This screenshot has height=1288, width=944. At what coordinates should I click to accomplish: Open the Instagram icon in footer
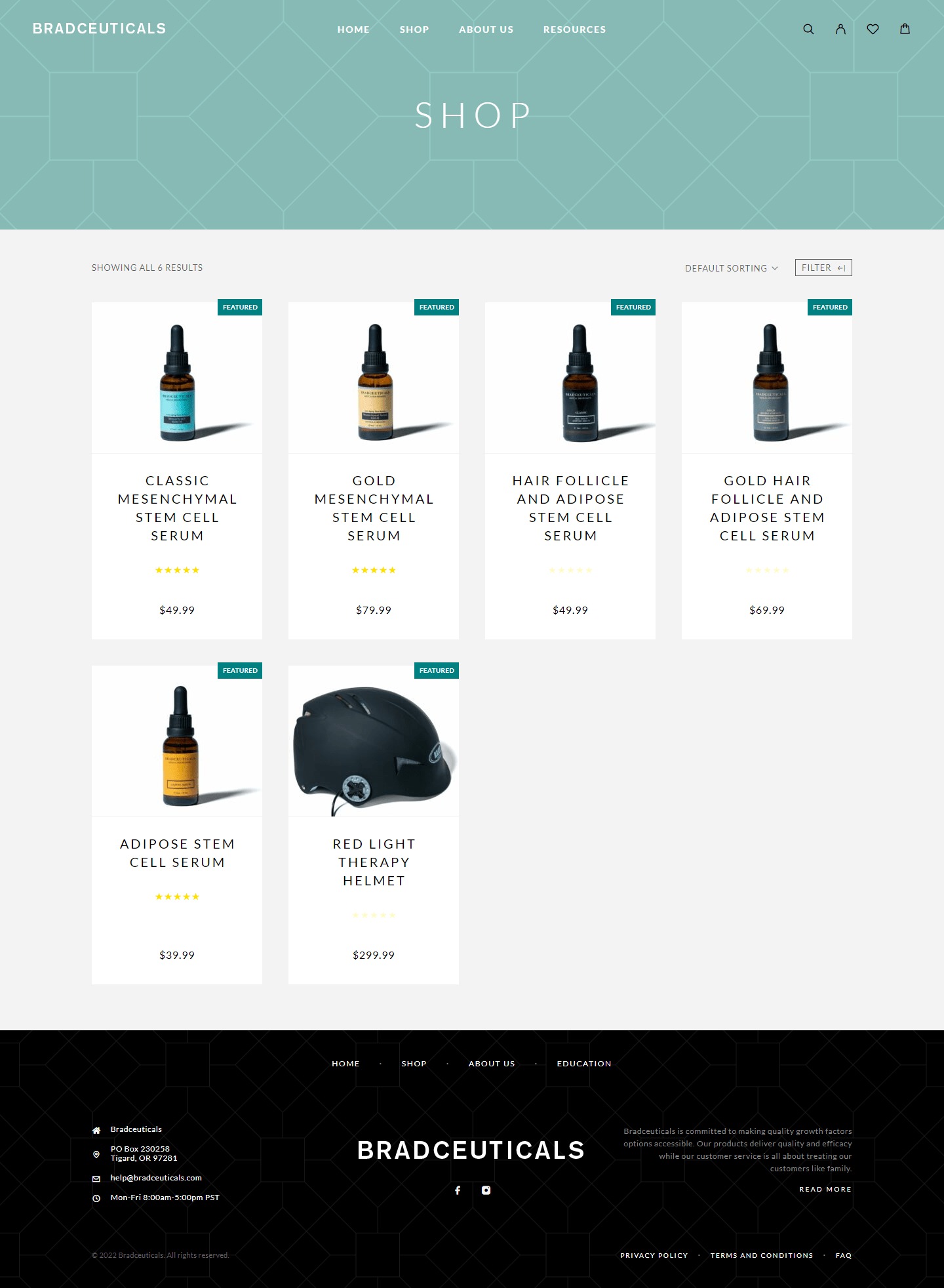[x=486, y=1190]
